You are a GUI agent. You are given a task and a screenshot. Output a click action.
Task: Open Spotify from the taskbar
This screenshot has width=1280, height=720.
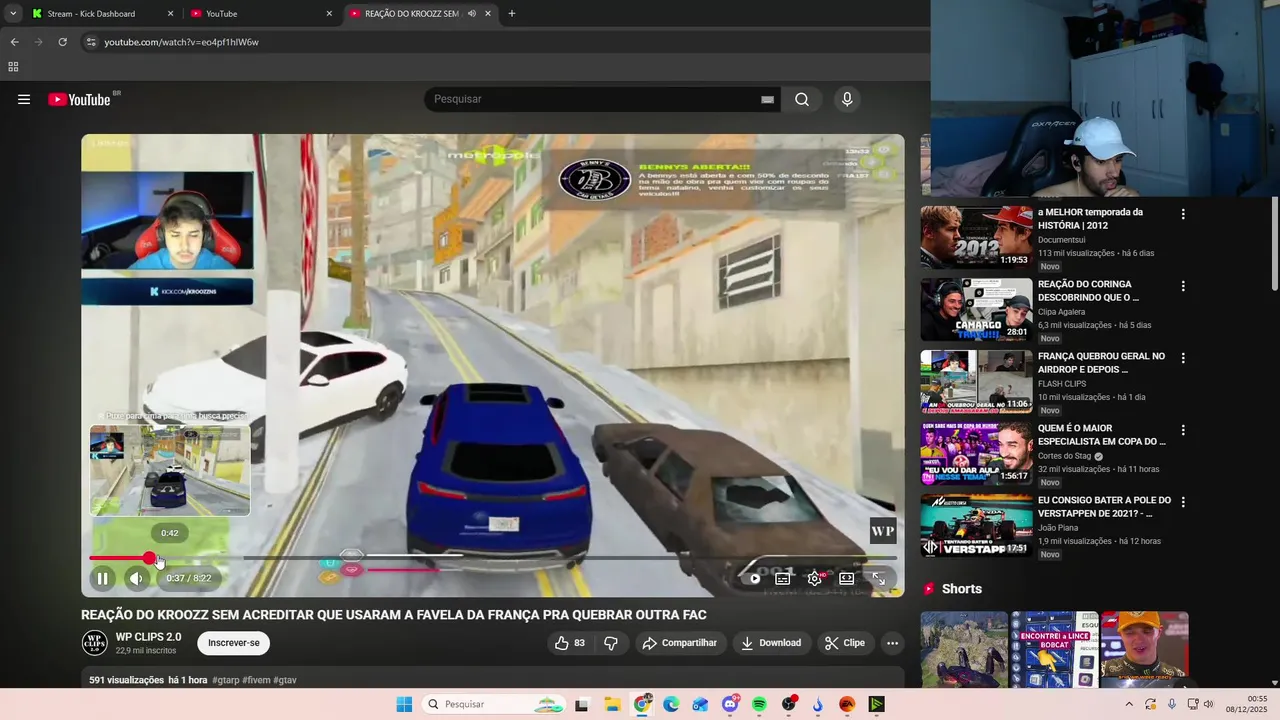(x=759, y=704)
